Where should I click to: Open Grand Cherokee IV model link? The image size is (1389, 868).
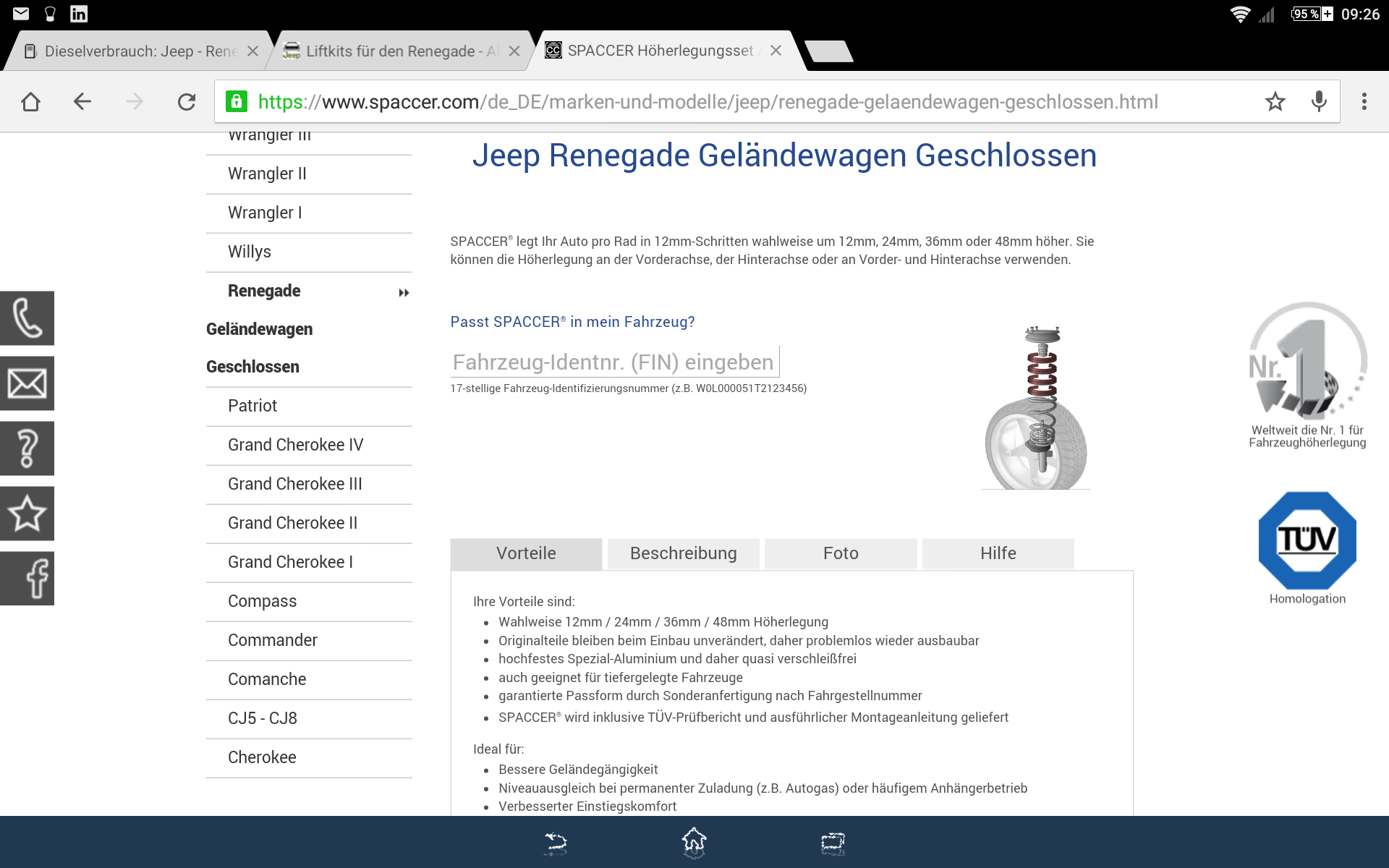click(295, 445)
